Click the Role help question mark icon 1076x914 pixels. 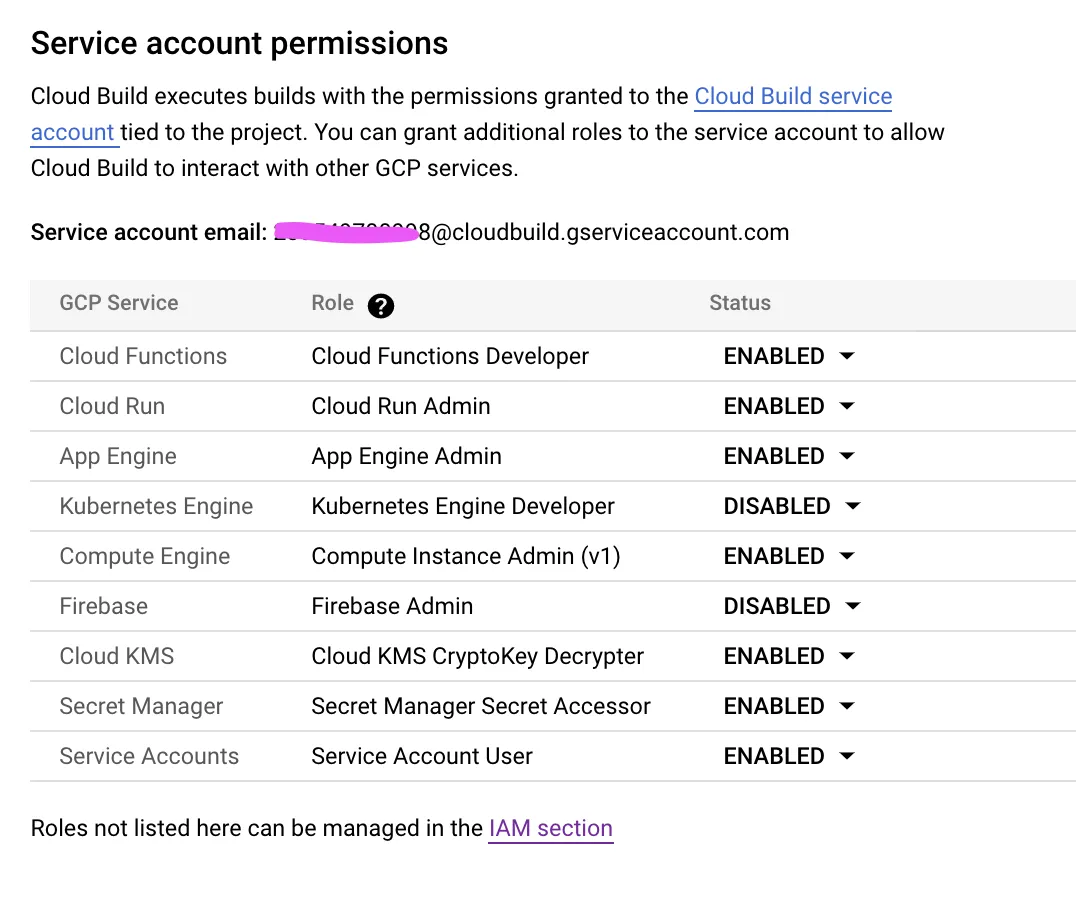[x=380, y=306]
